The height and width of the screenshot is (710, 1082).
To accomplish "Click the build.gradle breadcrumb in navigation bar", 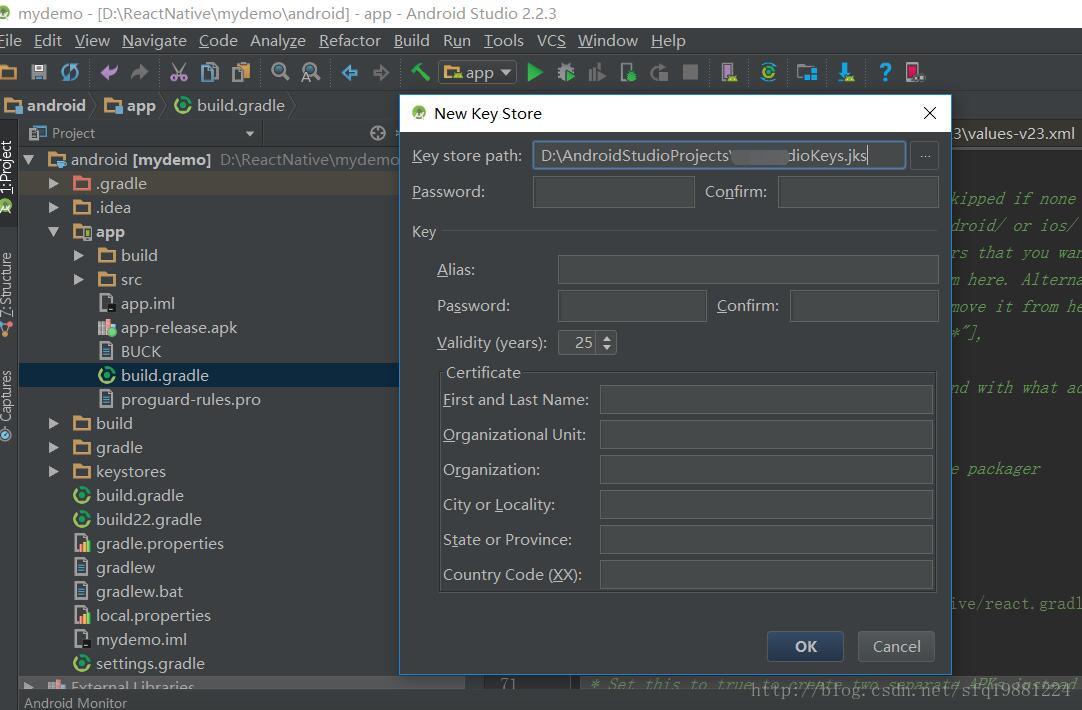I will (230, 106).
